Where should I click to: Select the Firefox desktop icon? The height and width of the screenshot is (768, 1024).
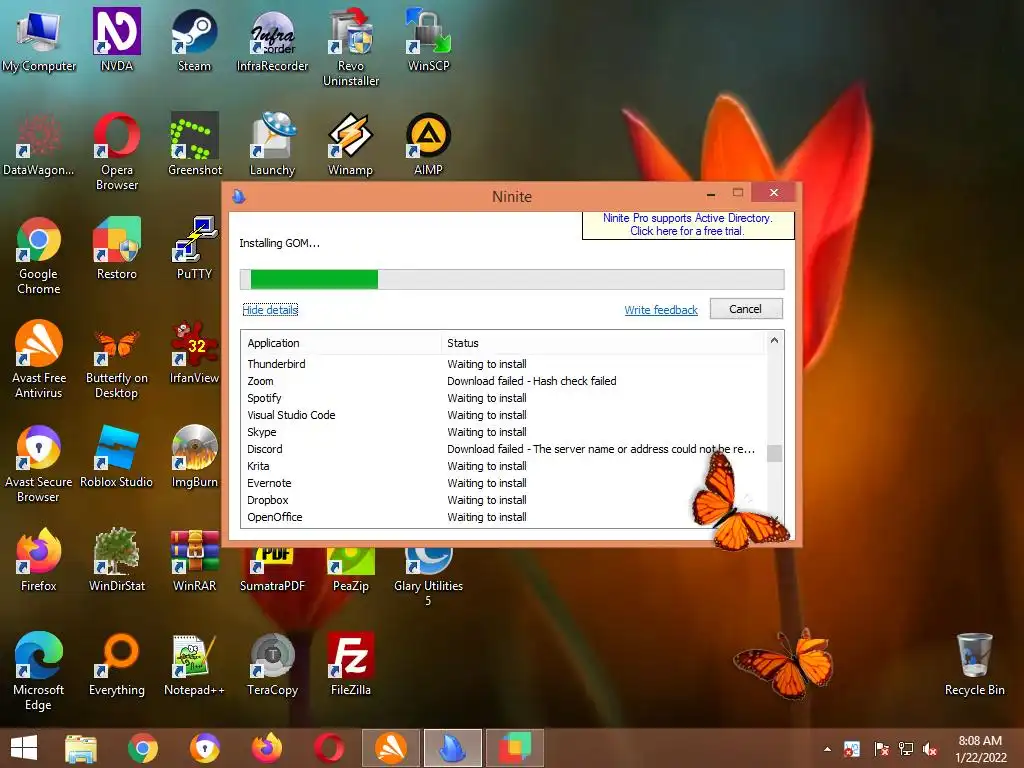coord(39,560)
